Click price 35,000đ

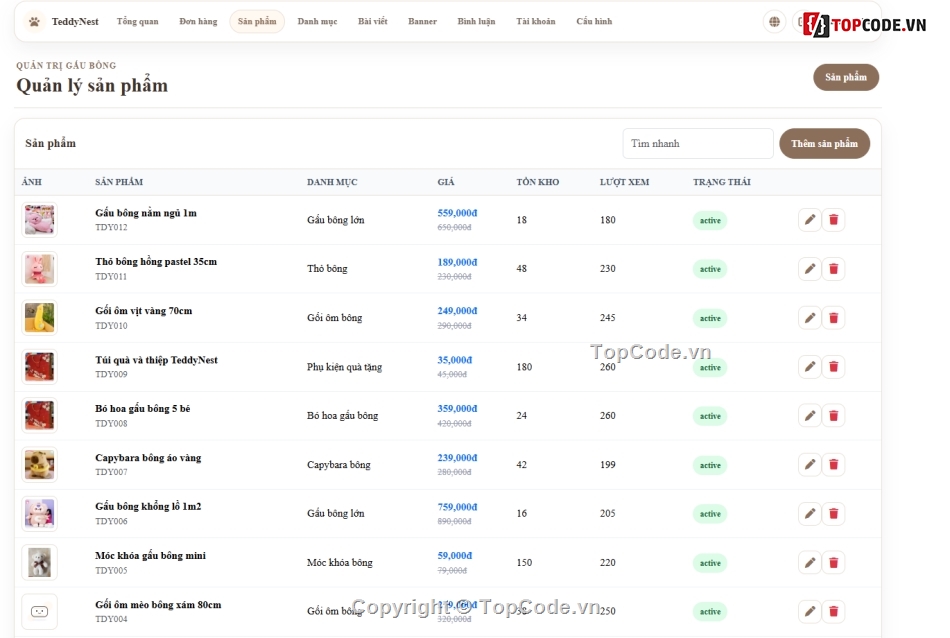click(x=454, y=360)
